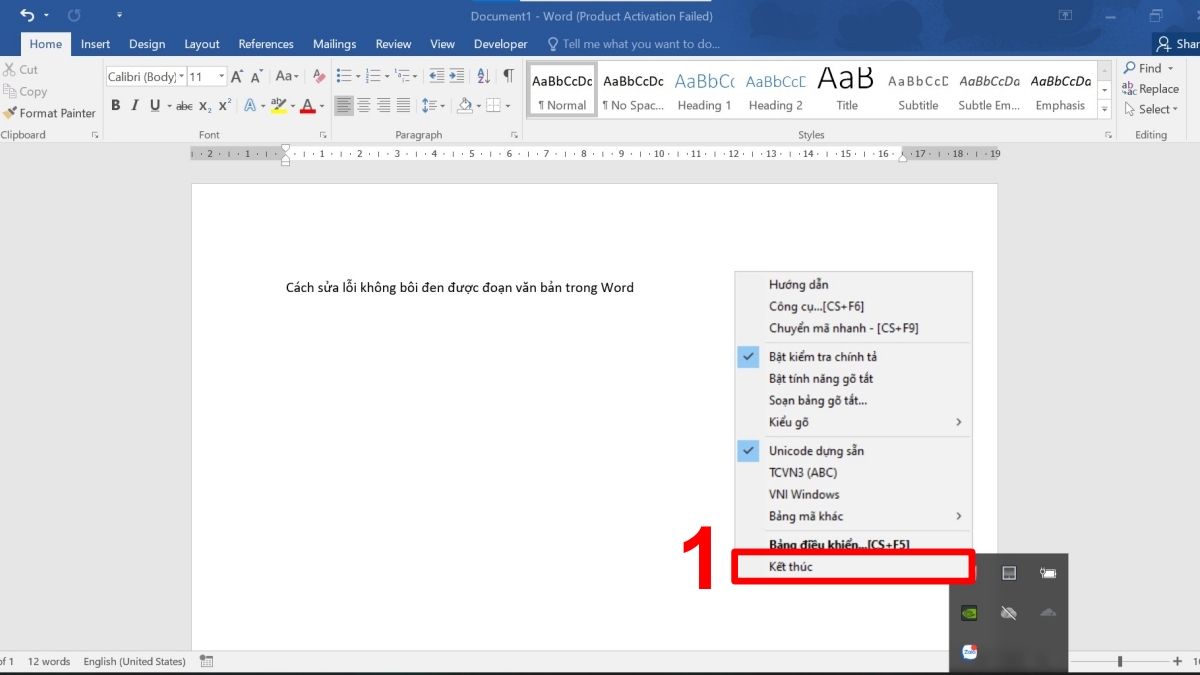The image size is (1200, 675).
Task: Center-align the paragraph text
Action: [x=364, y=105]
